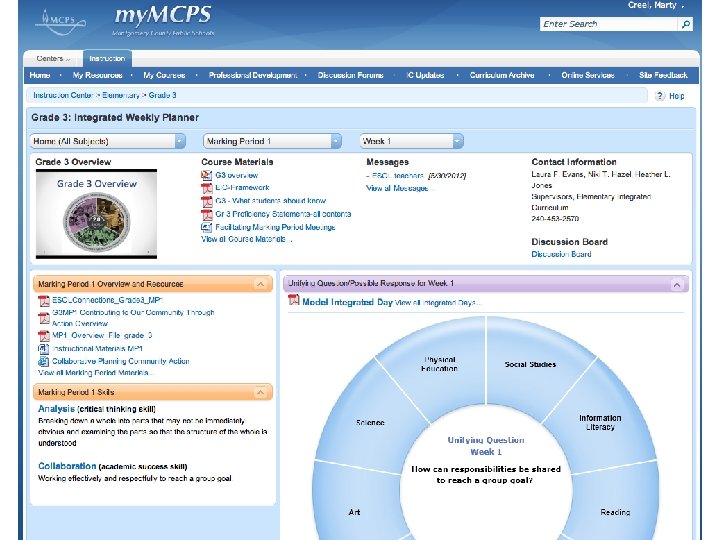720x540 pixels.
Task: Click the Enter Search input field
Action: tap(608, 24)
